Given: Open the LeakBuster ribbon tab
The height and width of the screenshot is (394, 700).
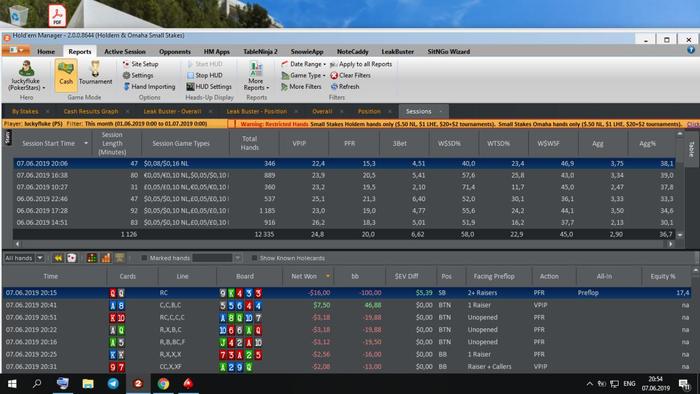Looking at the screenshot, I should 397,52.
